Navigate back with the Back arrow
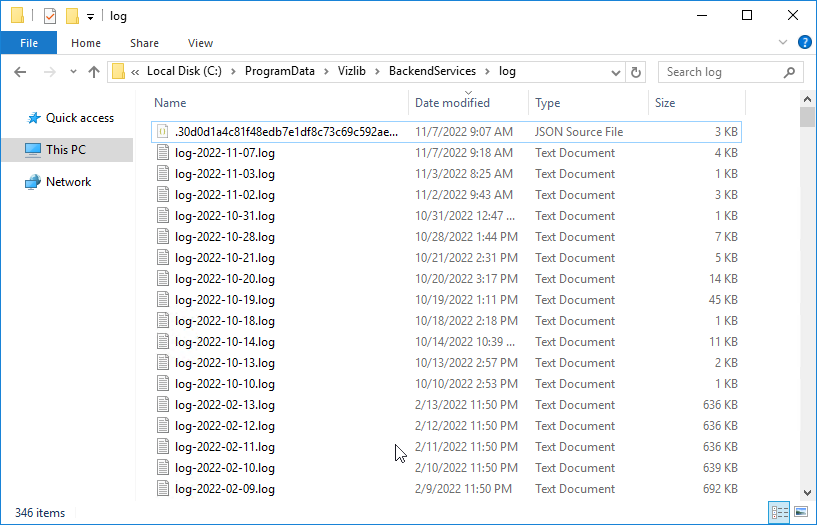Image resolution: width=817 pixels, height=525 pixels. coord(20,72)
